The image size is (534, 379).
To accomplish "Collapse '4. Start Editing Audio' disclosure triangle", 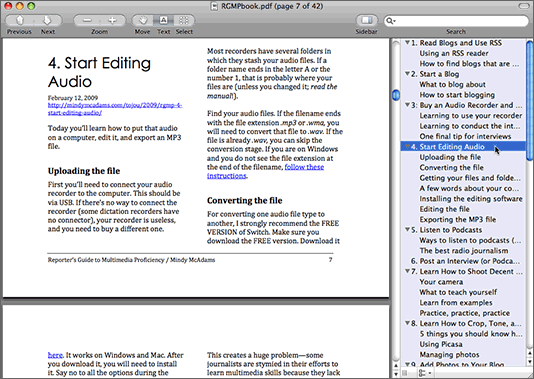I will (407, 146).
